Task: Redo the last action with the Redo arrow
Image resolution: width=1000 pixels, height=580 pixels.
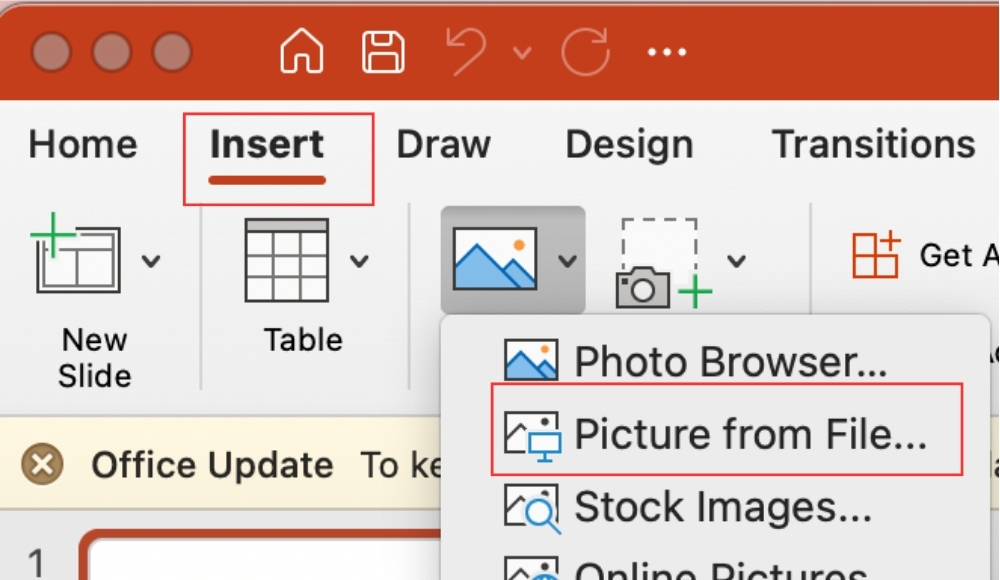Action: point(585,50)
